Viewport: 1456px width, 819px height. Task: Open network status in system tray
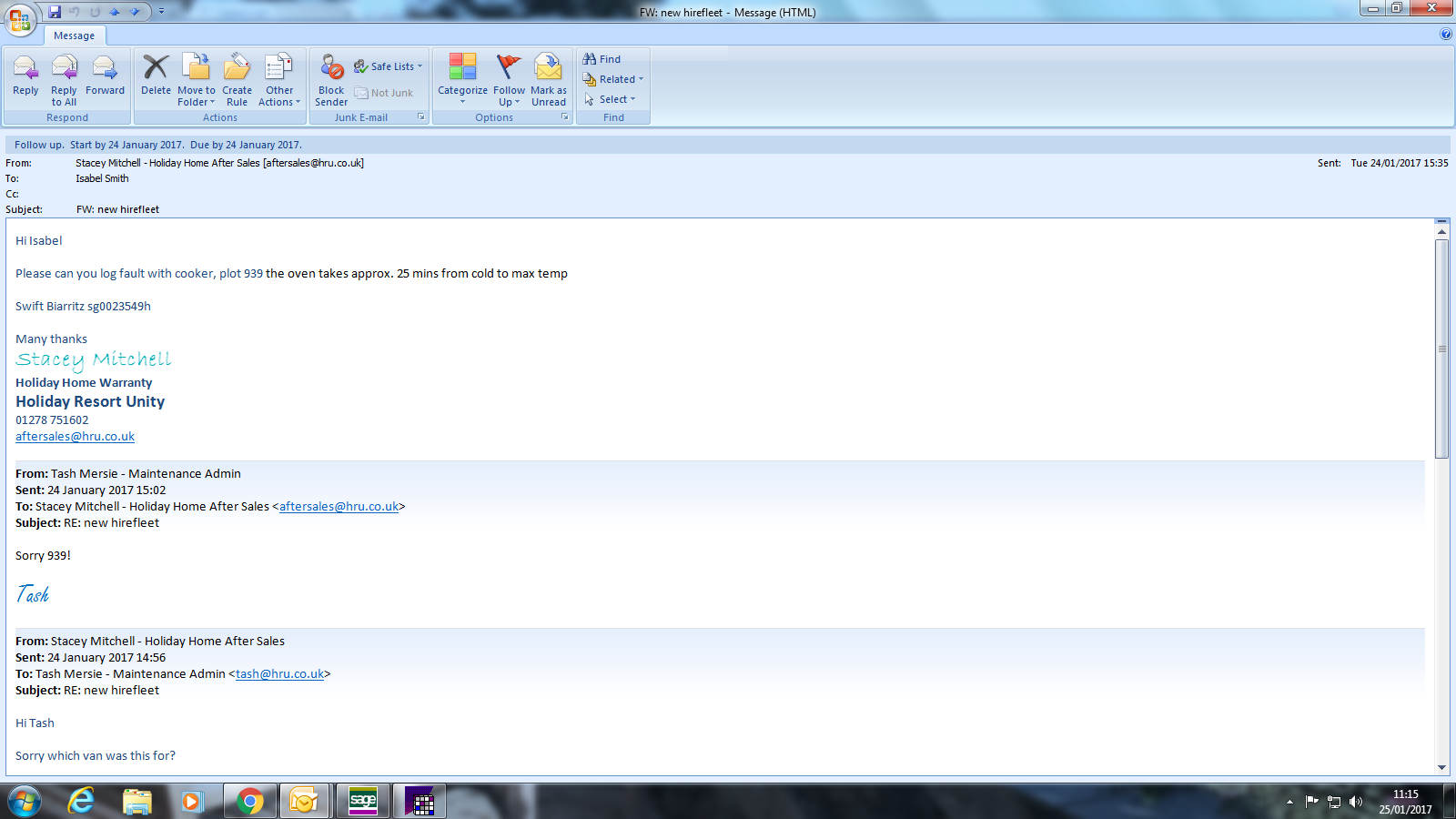(x=1334, y=802)
